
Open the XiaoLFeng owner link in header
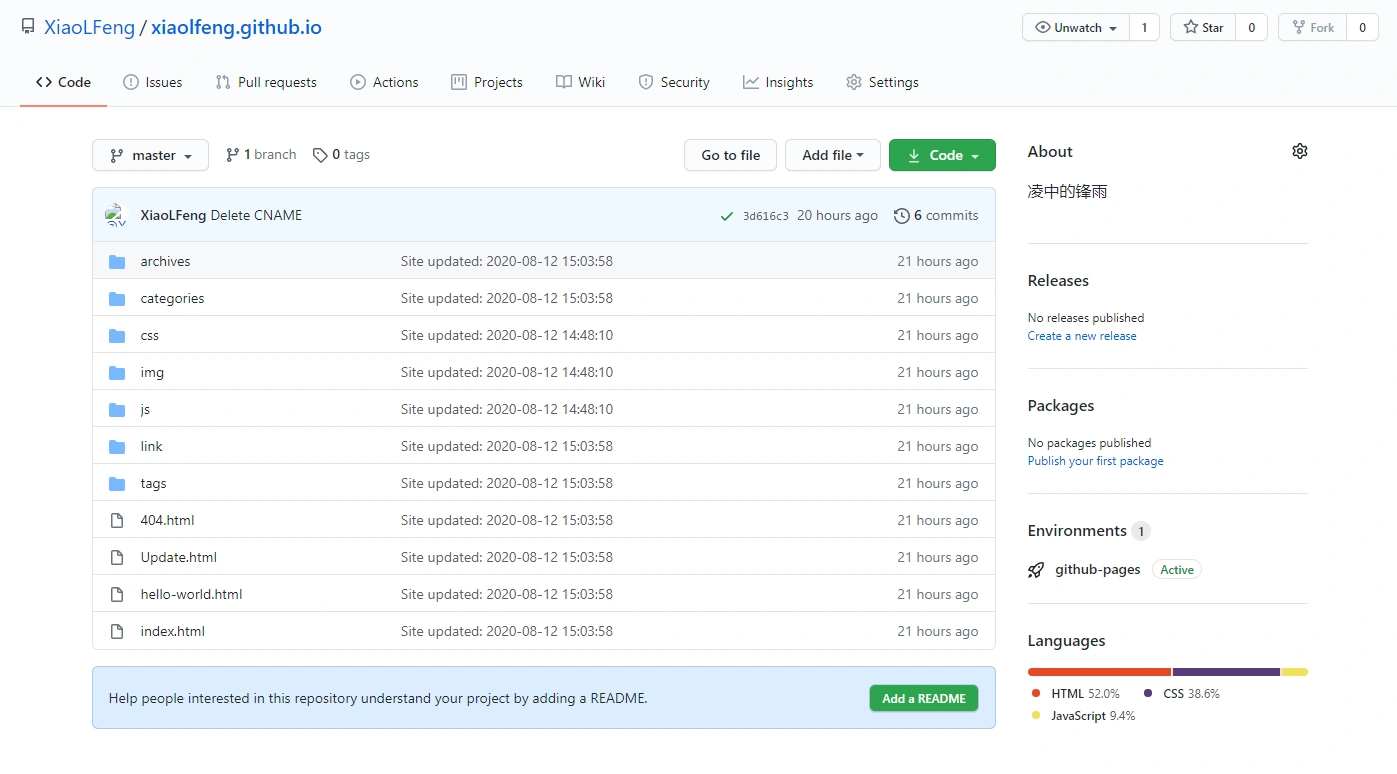point(89,27)
